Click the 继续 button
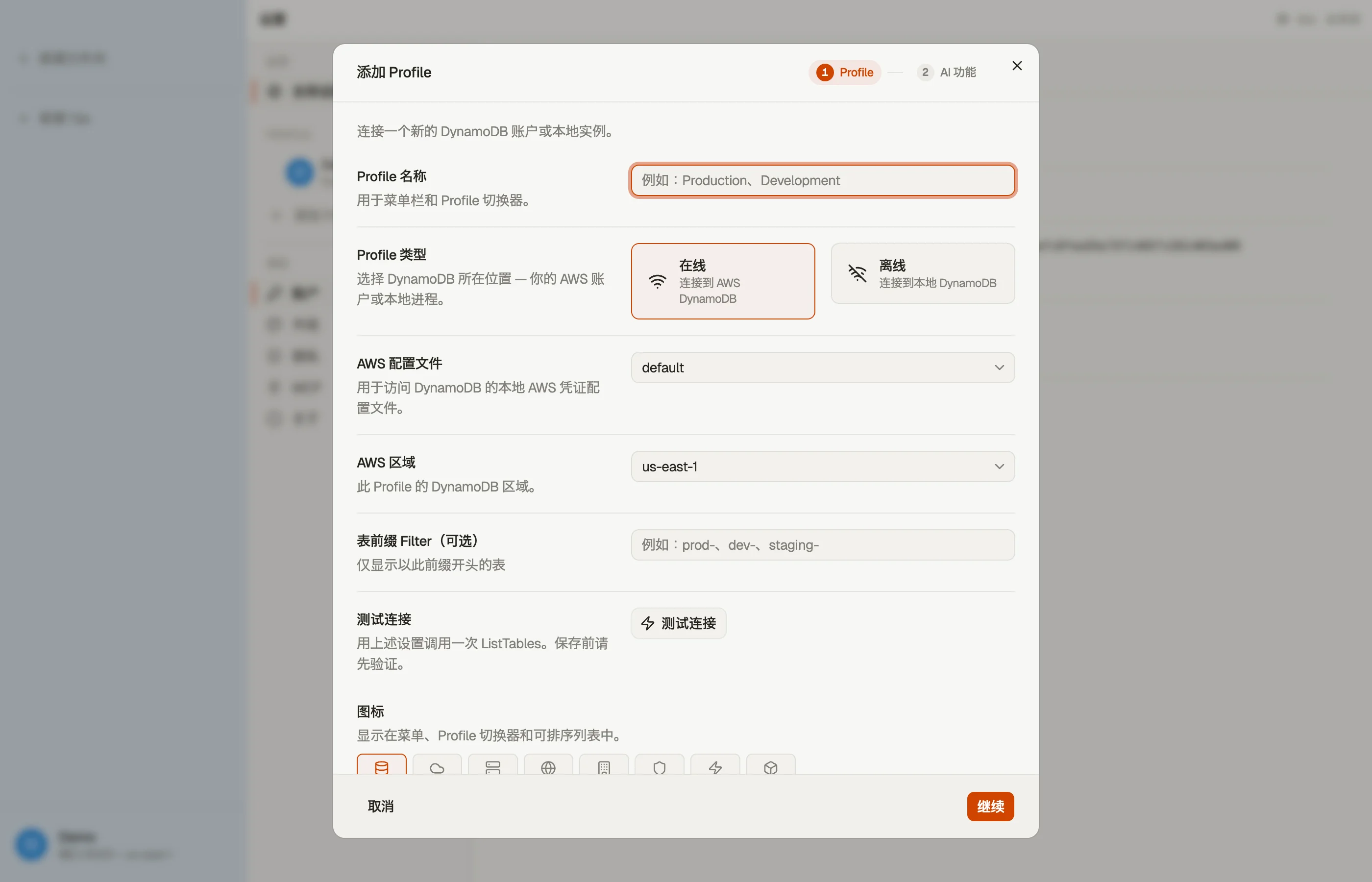 [x=990, y=807]
